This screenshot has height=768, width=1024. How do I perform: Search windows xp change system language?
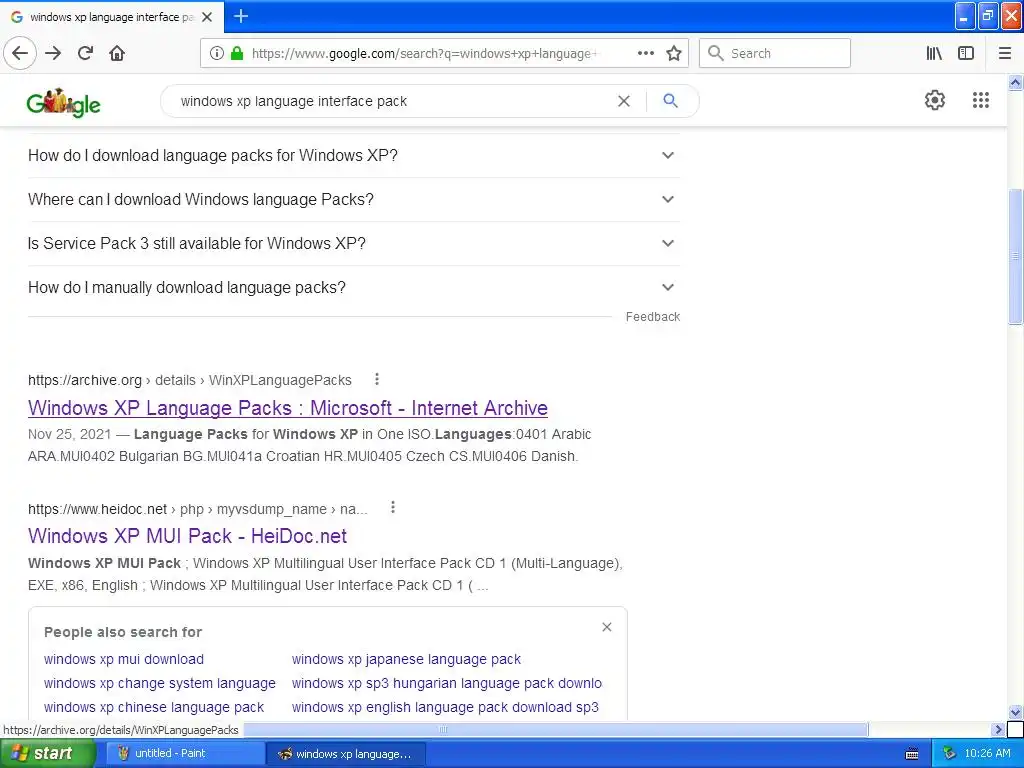click(x=159, y=683)
